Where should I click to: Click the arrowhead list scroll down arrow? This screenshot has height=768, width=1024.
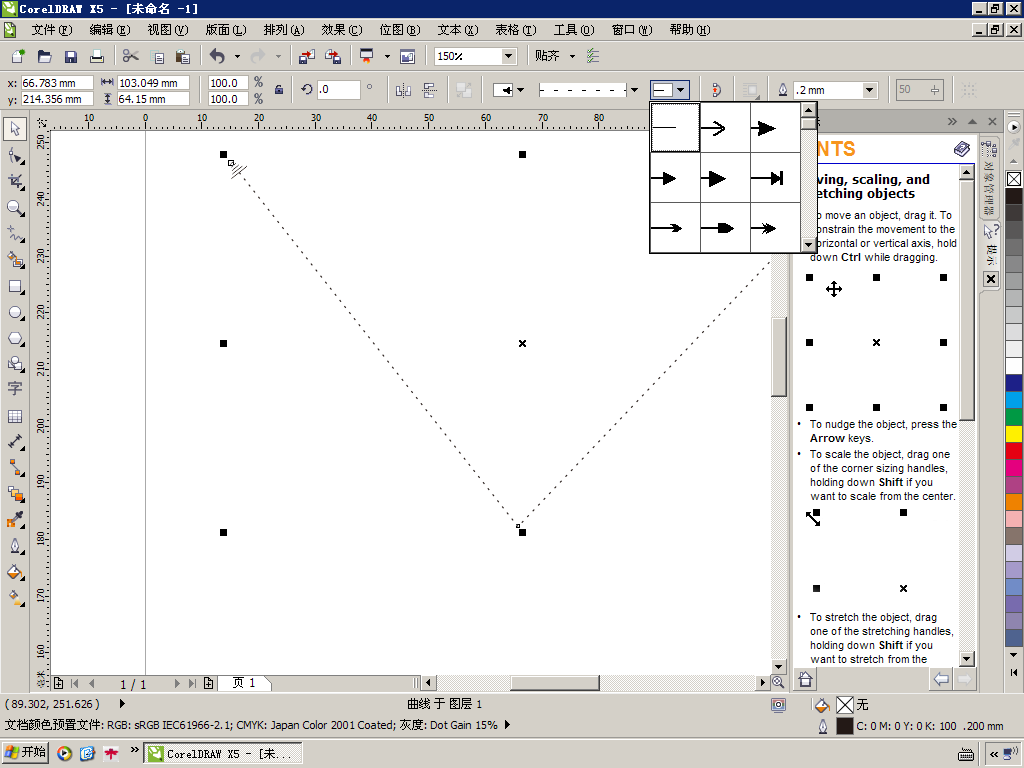pos(808,245)
